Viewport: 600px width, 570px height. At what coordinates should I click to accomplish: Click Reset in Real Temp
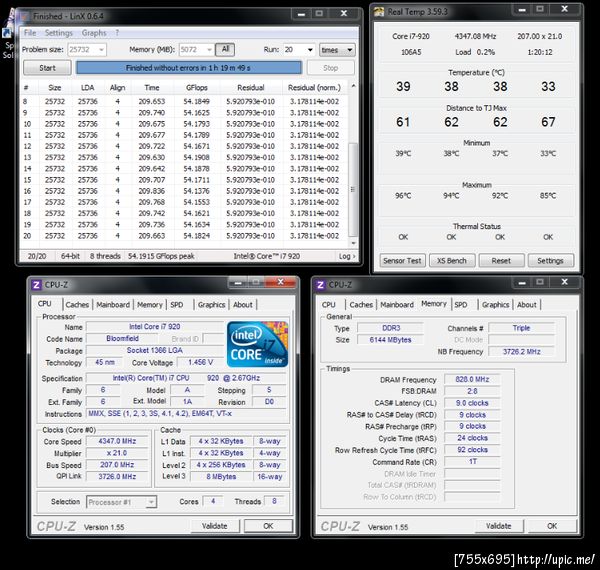[501, 261]
